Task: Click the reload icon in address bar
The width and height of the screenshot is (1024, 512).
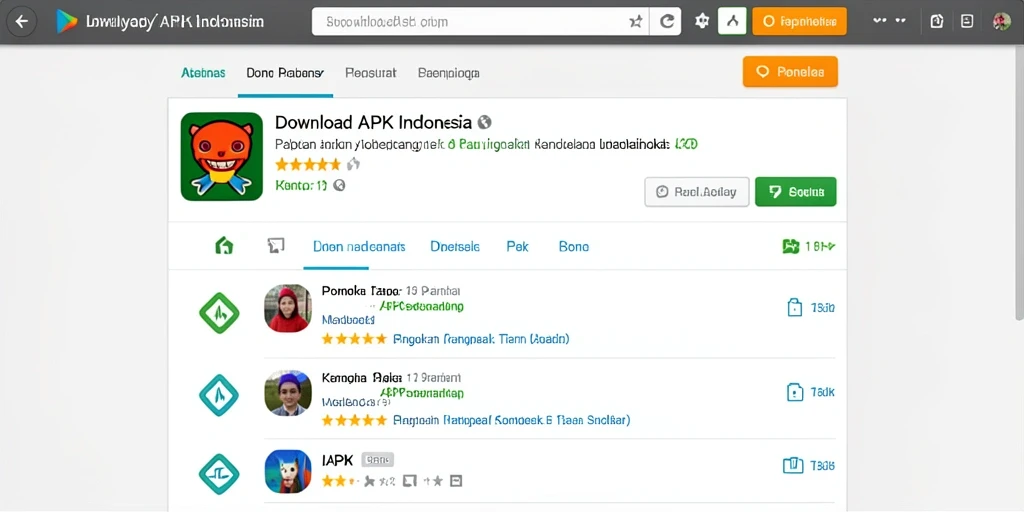Action: (667, 22)
